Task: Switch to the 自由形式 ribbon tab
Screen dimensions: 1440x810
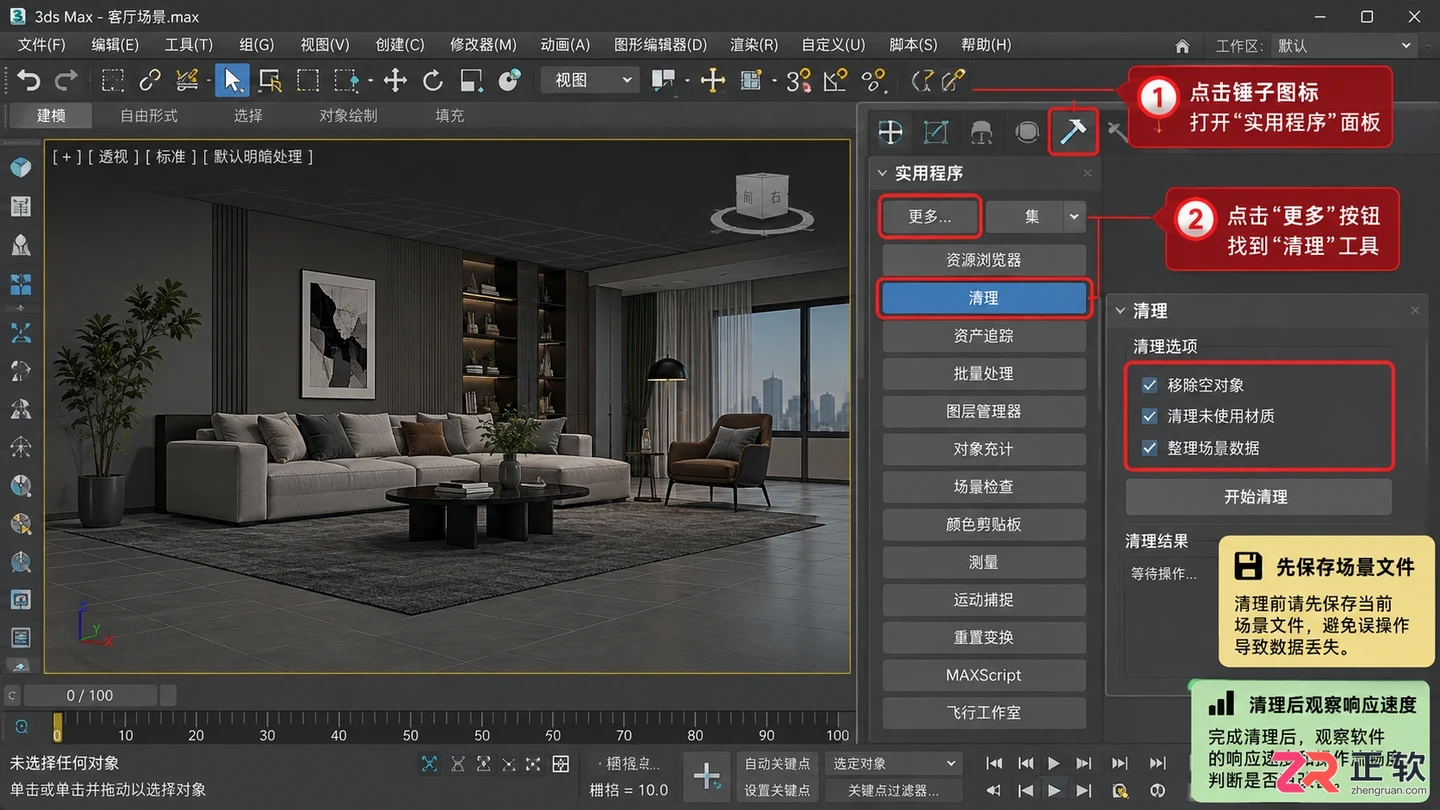Action: pos(149,116)
